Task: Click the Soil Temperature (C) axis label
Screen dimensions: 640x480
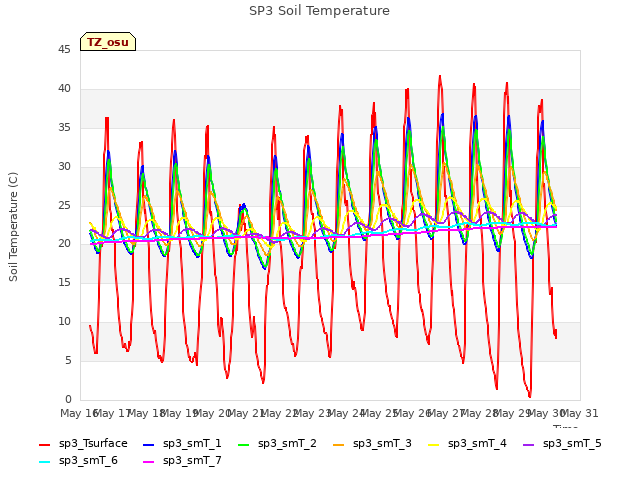Action: 13,227
